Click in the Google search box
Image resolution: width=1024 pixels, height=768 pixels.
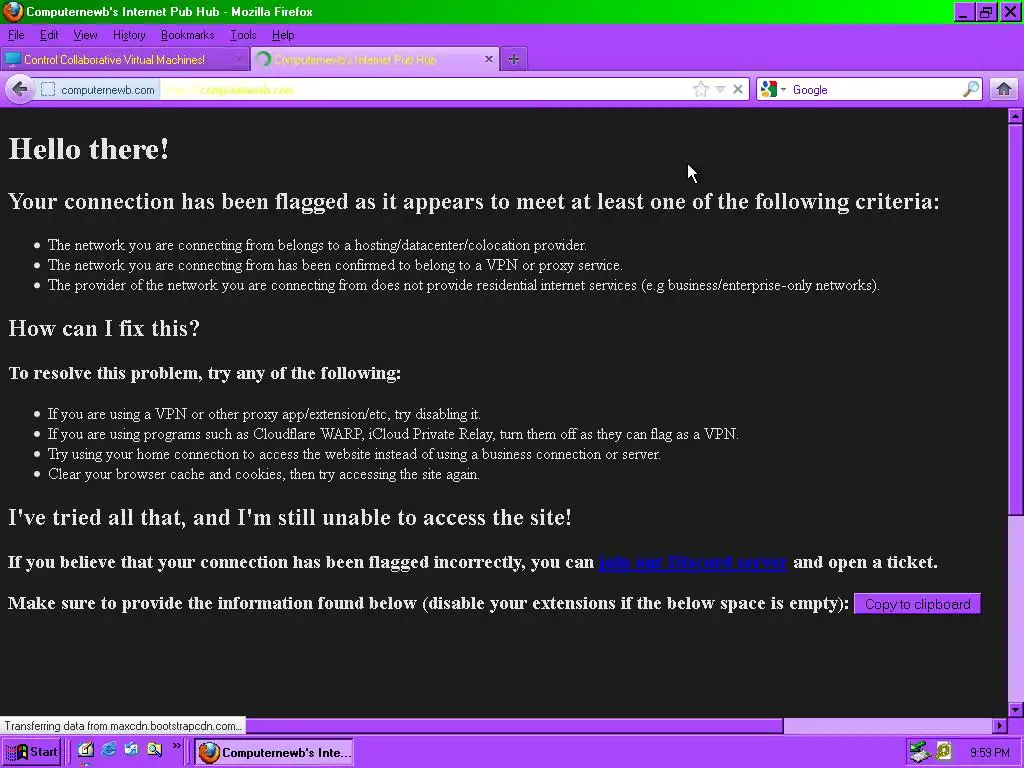tap(875, 89)
